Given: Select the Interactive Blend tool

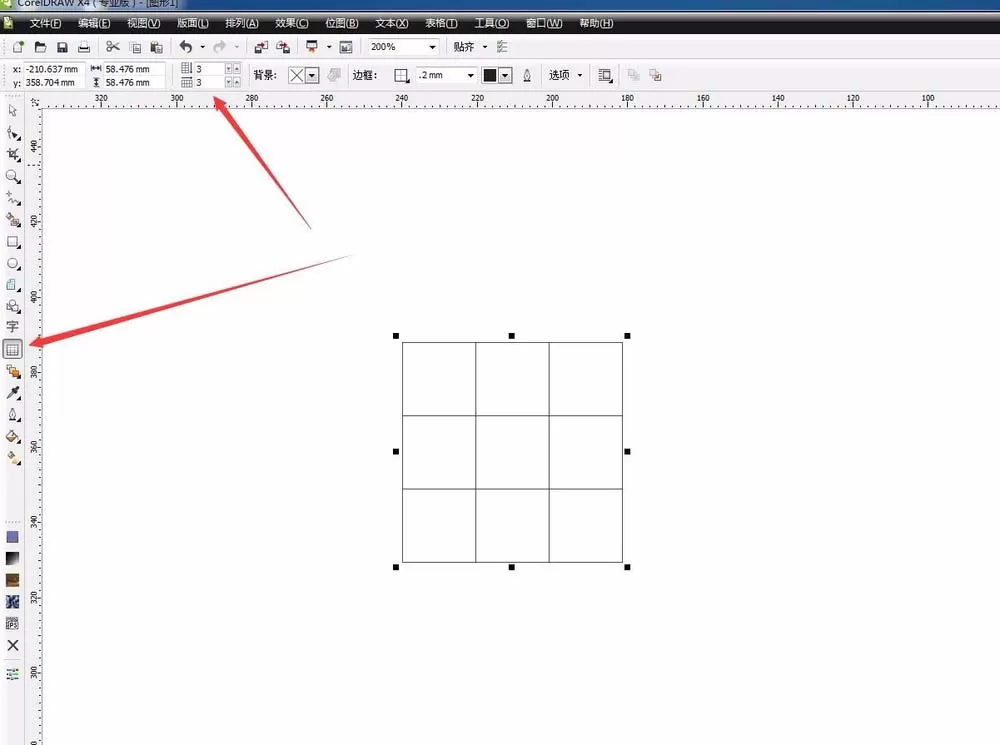Looking at the screenshot, I should point(13,371).
